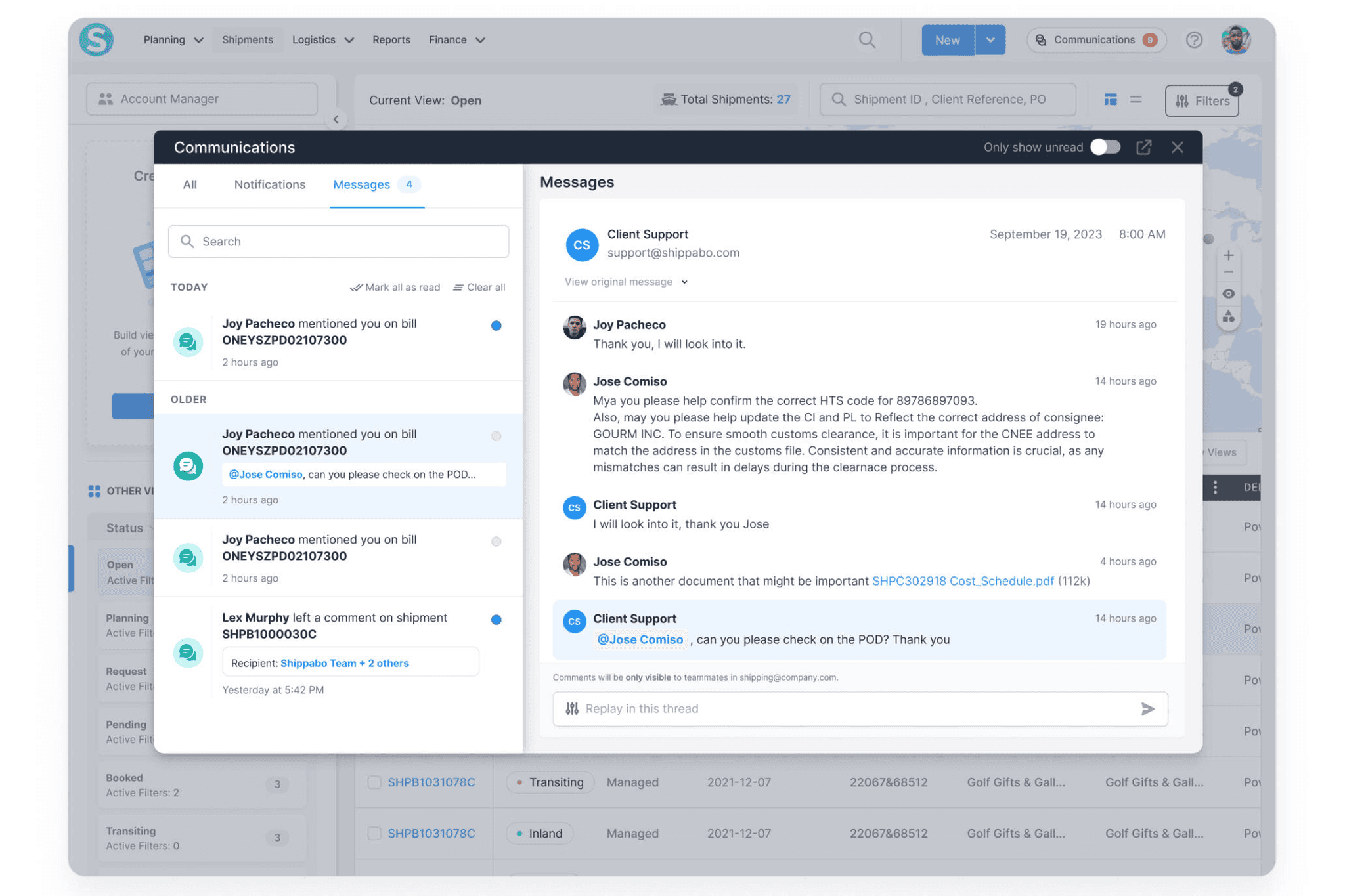Select the Booked view in sidebar
Viewport: 1345px width, 896px height.
(201, 785)
